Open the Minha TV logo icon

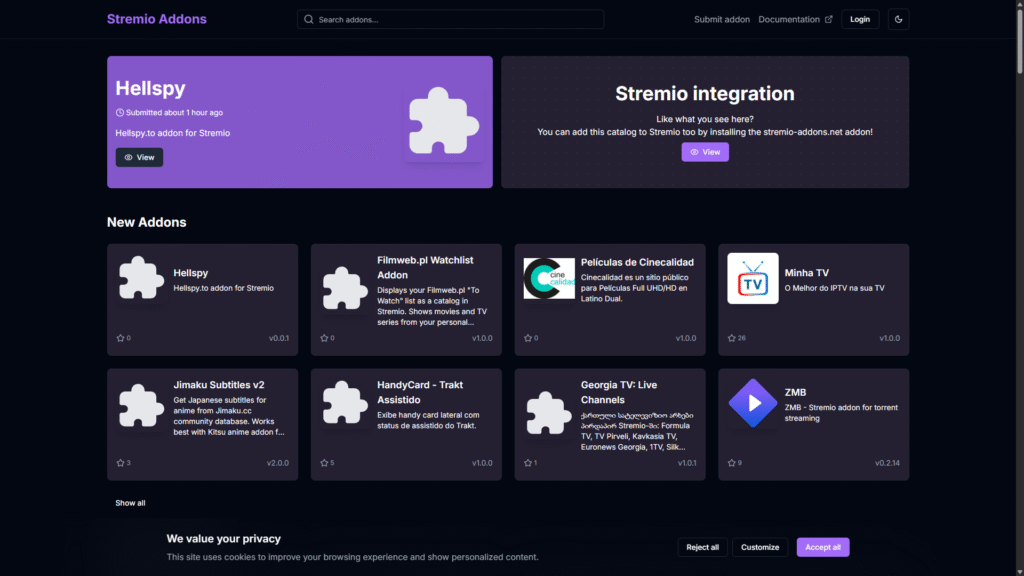[752, 278]
